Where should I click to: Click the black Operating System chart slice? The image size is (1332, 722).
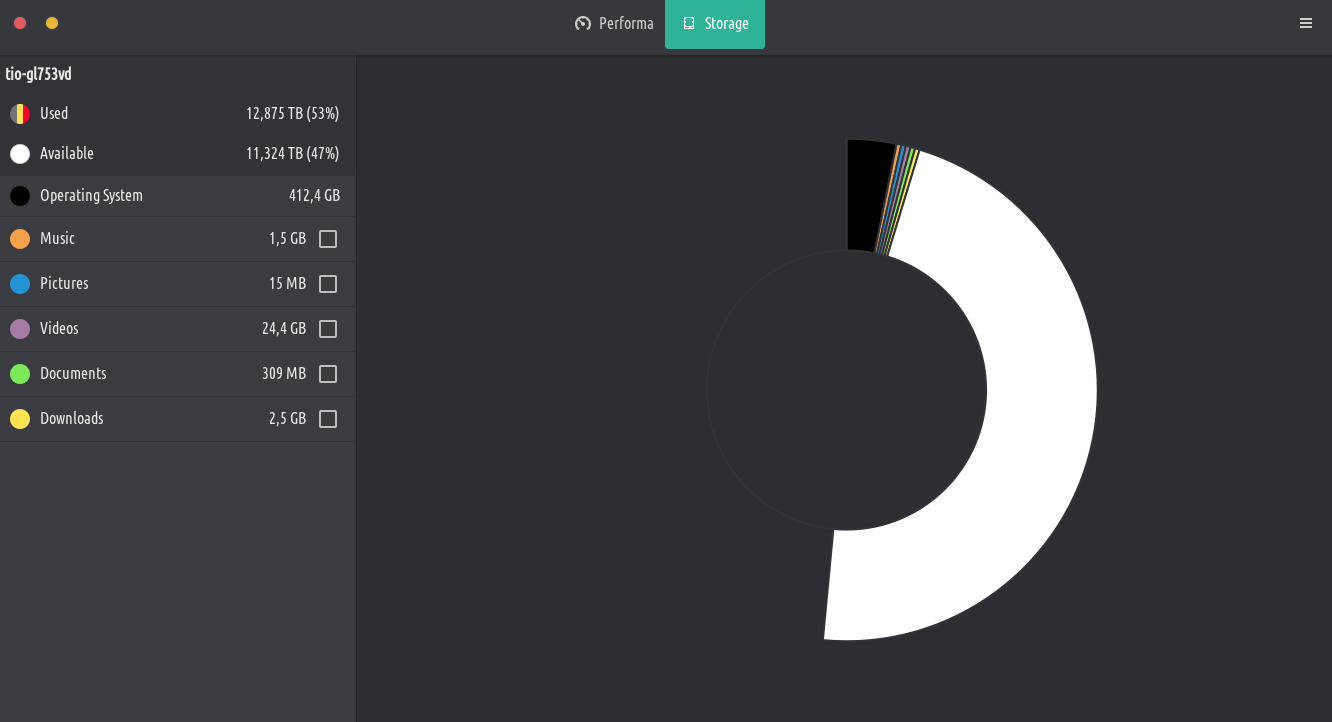868,195
